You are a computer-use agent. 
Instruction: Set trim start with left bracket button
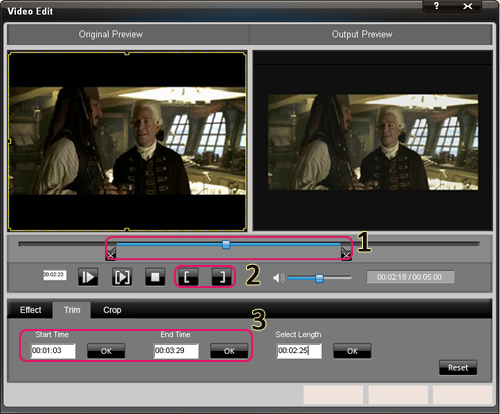pyautogui.click(x=188, y=277)
